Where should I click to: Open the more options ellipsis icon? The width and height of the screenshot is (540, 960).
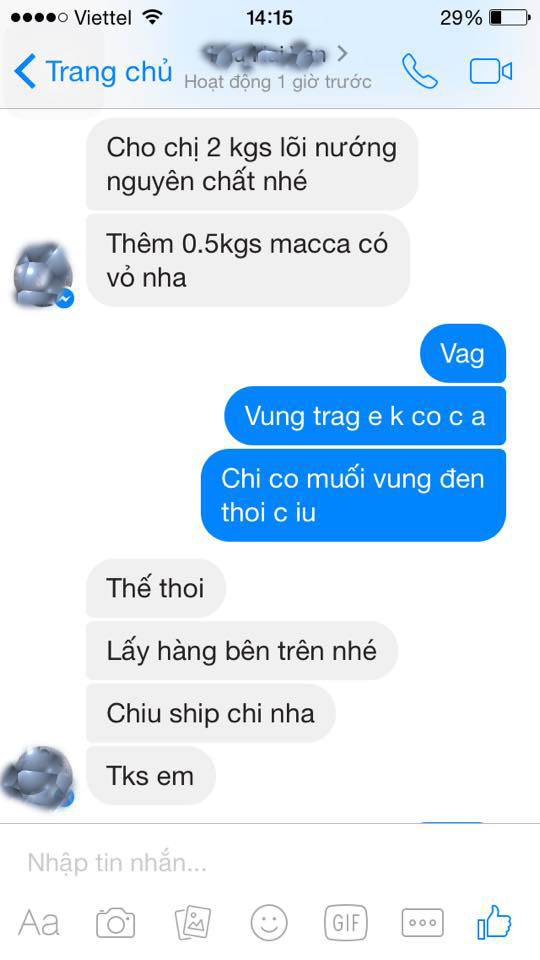[x=422, y=922]
